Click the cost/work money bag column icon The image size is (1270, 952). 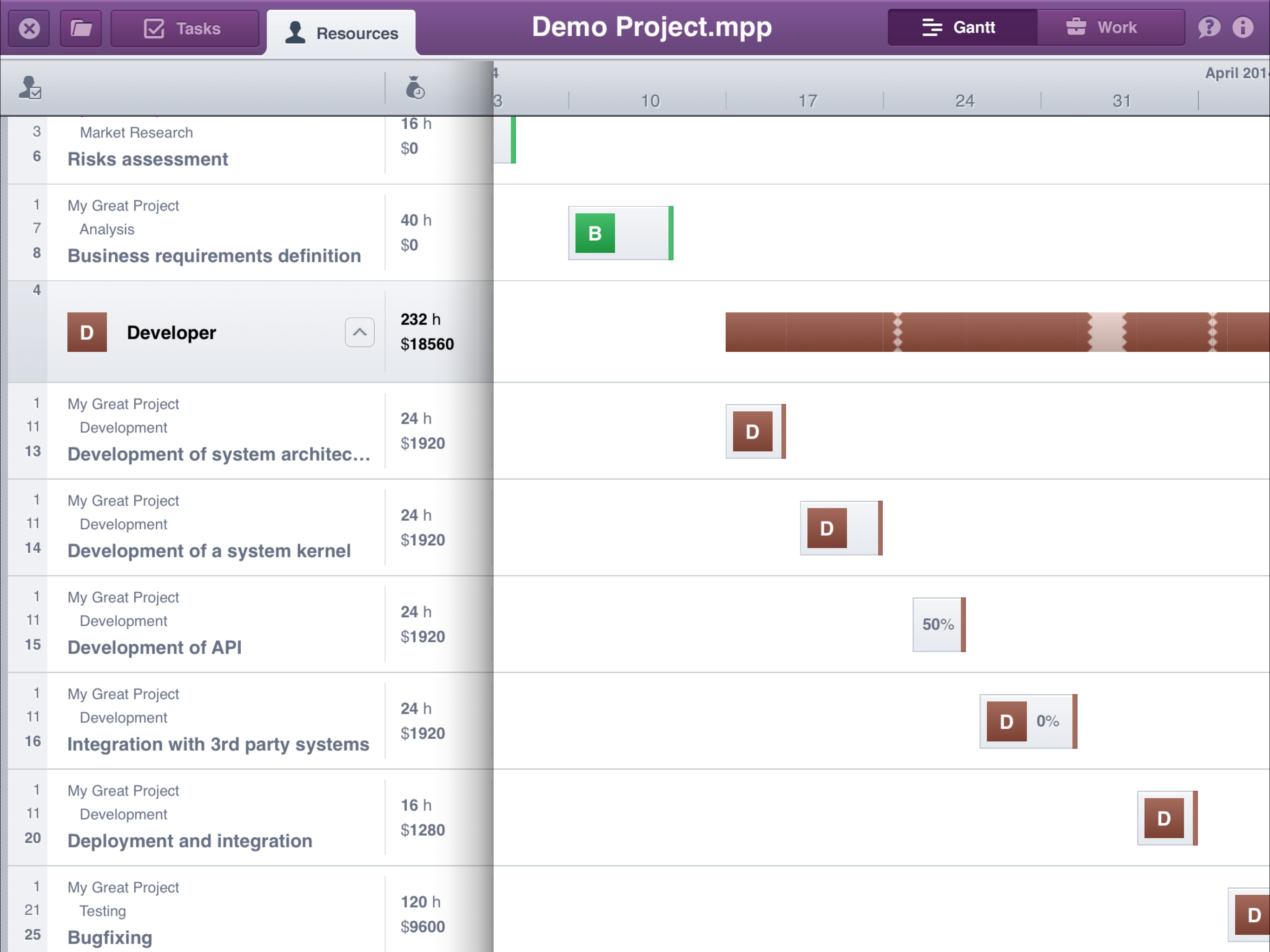tap(415, 87)
